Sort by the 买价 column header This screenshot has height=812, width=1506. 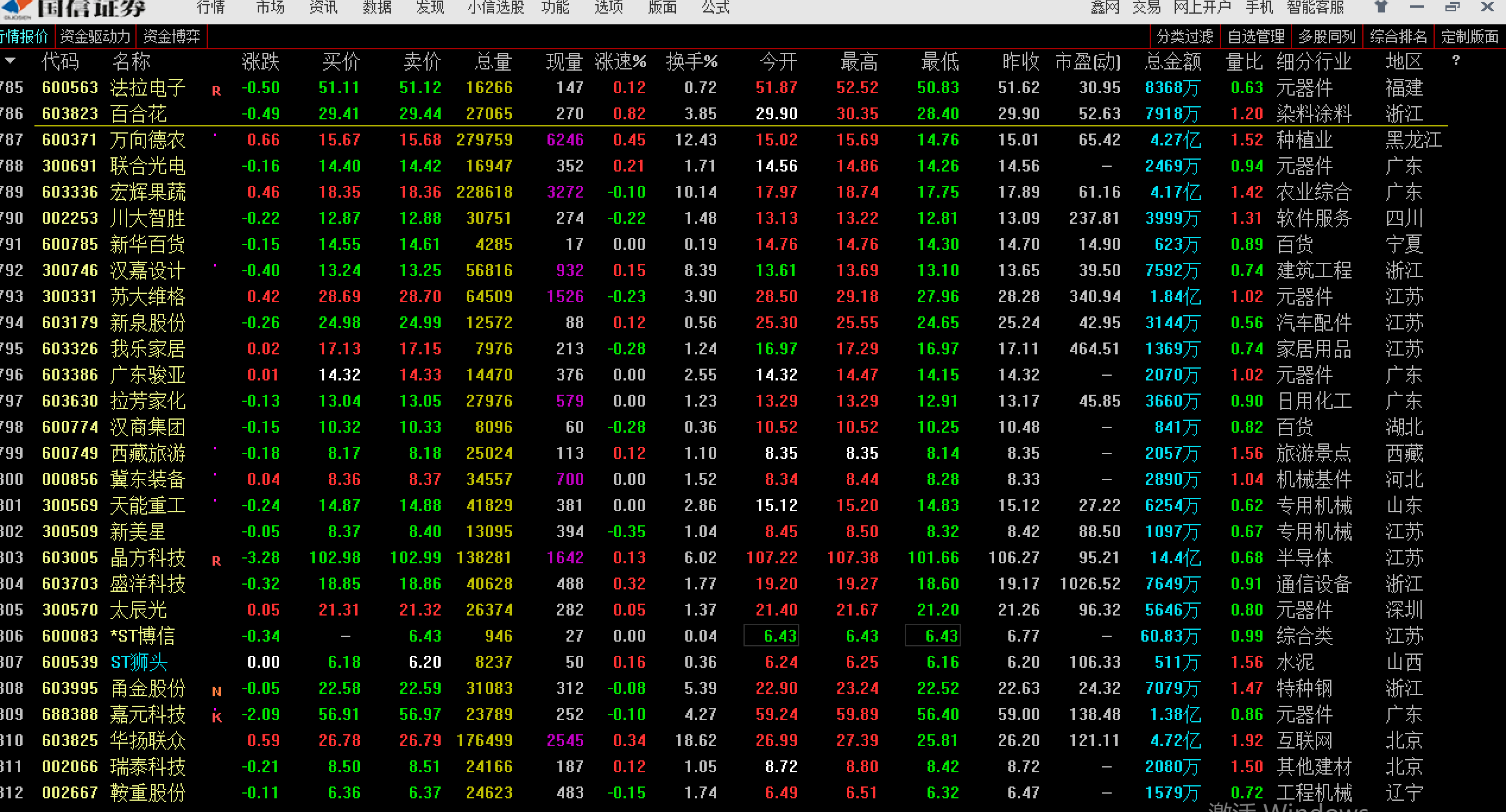pyautogui.click(x=341, y=61)
